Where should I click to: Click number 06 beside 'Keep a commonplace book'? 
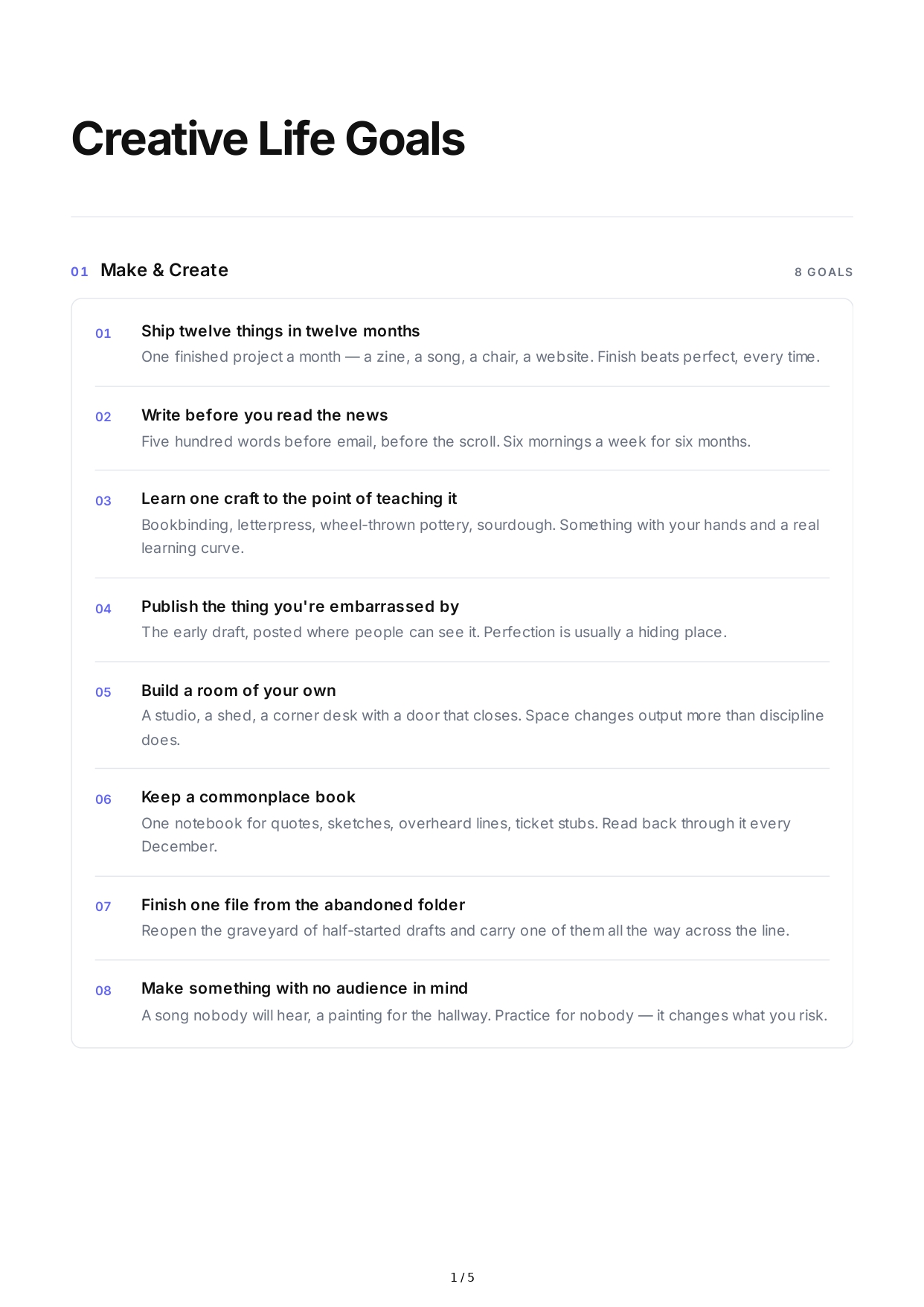point(103,799)
